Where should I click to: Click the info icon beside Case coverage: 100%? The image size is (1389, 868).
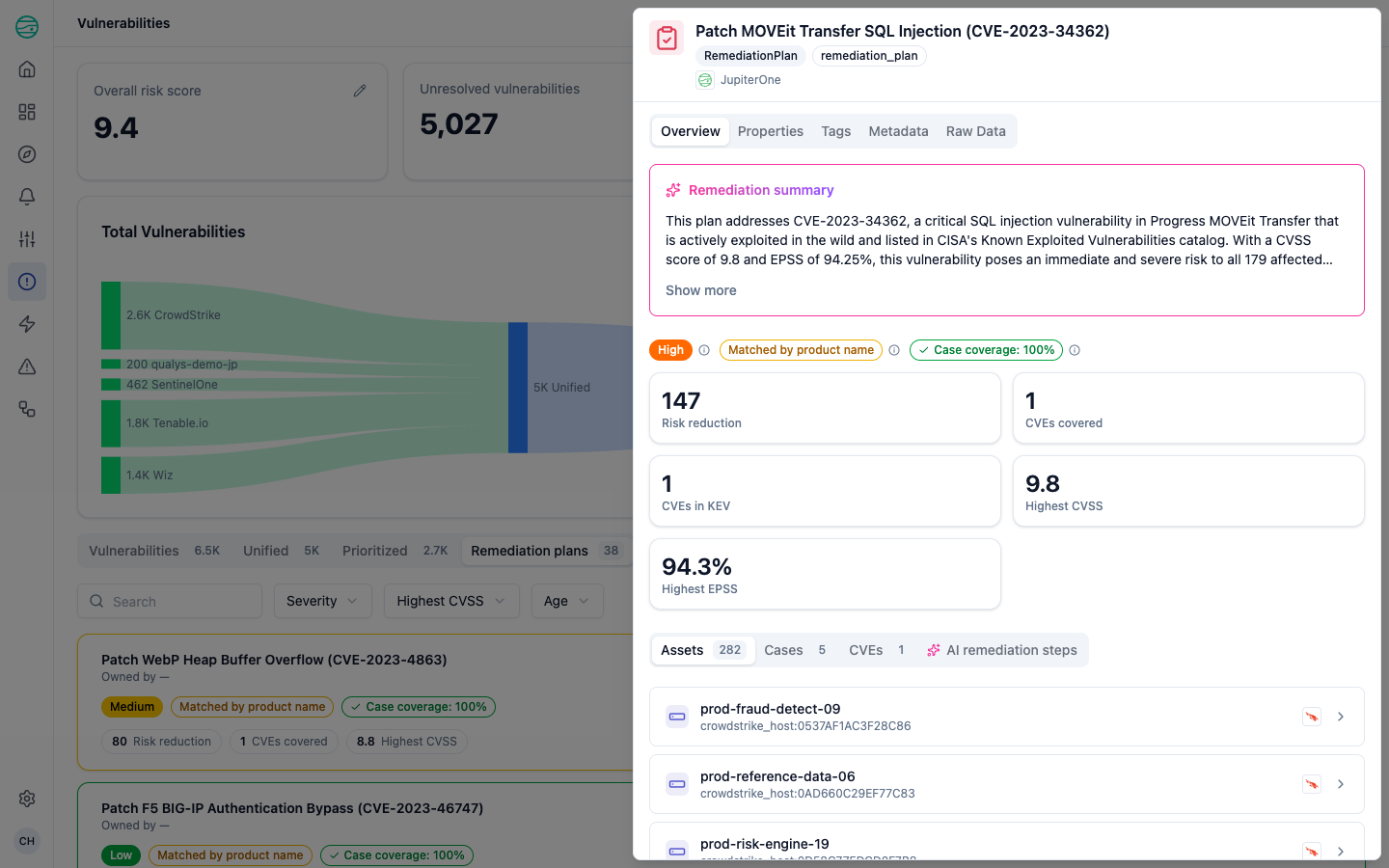[x=1075, y=350]
